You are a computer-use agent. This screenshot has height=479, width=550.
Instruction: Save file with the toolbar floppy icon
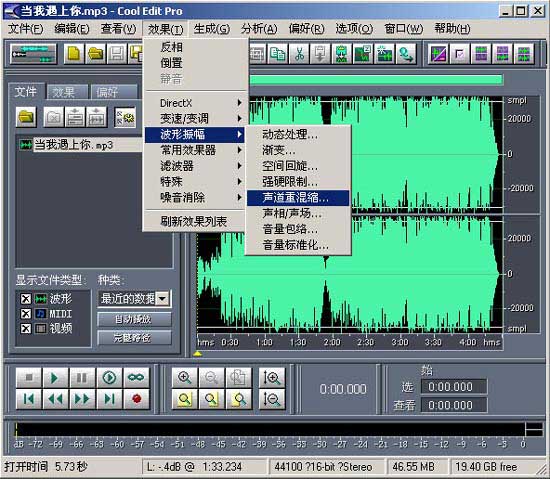tap(116, 54)
